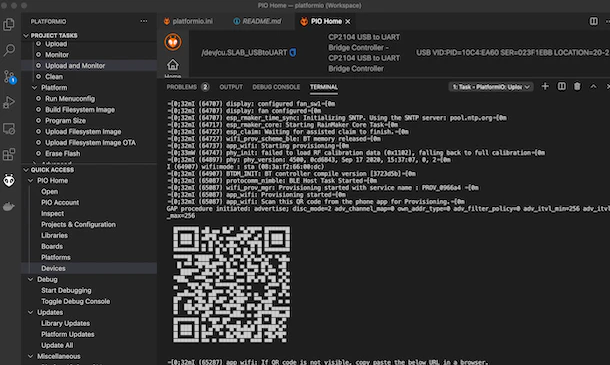This screenshot has width=610, height=365.
Task: Switch to the README.md tab
Action: point(258,21)
